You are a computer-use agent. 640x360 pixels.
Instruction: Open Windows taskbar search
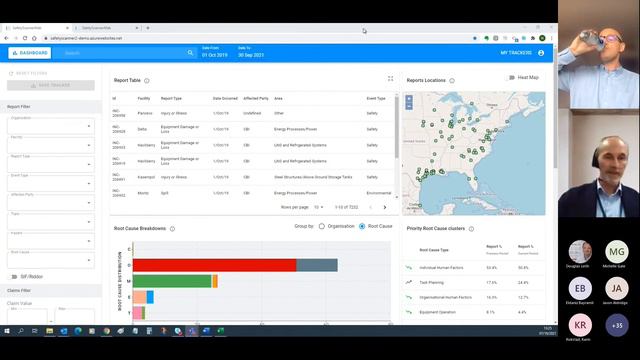[20, 331]
